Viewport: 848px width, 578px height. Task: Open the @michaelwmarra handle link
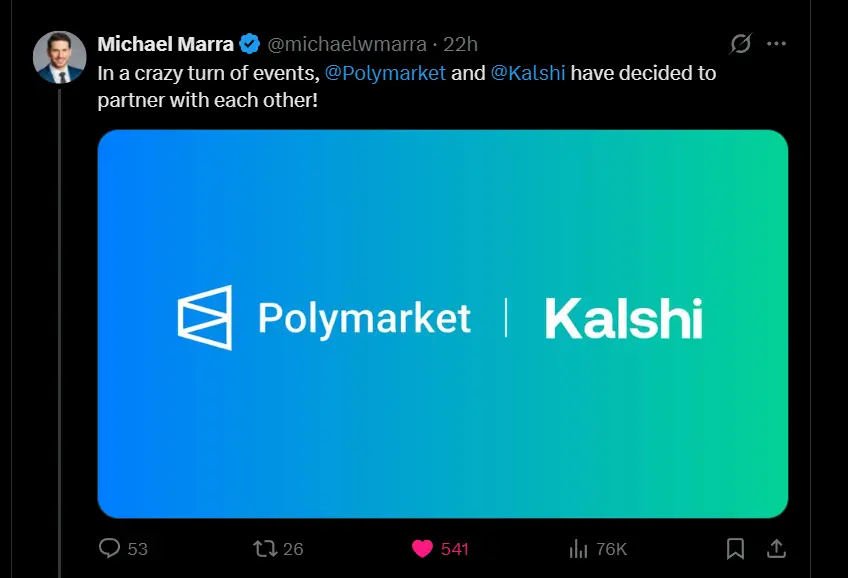tap(346, 44)
